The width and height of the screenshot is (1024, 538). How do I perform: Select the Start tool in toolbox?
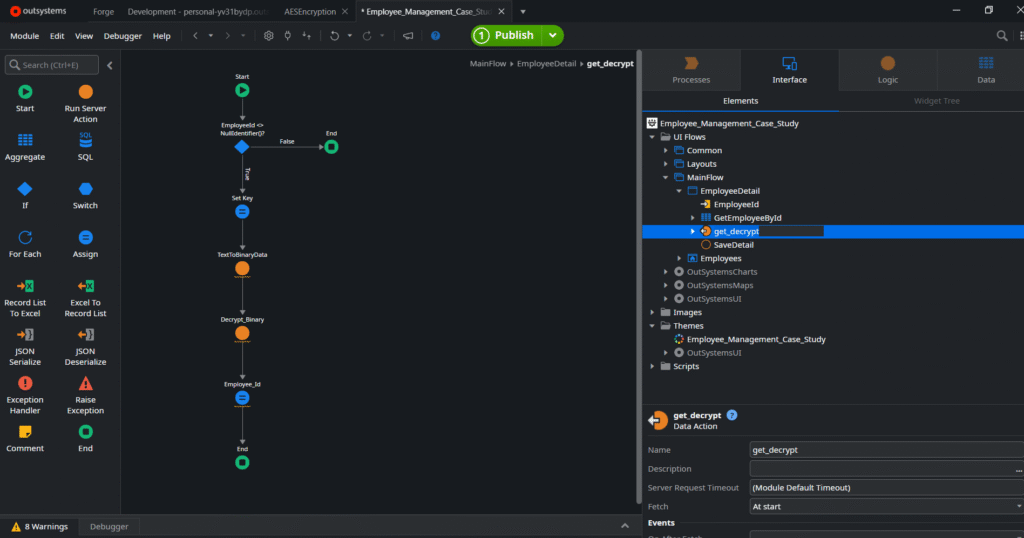[25, 99]
